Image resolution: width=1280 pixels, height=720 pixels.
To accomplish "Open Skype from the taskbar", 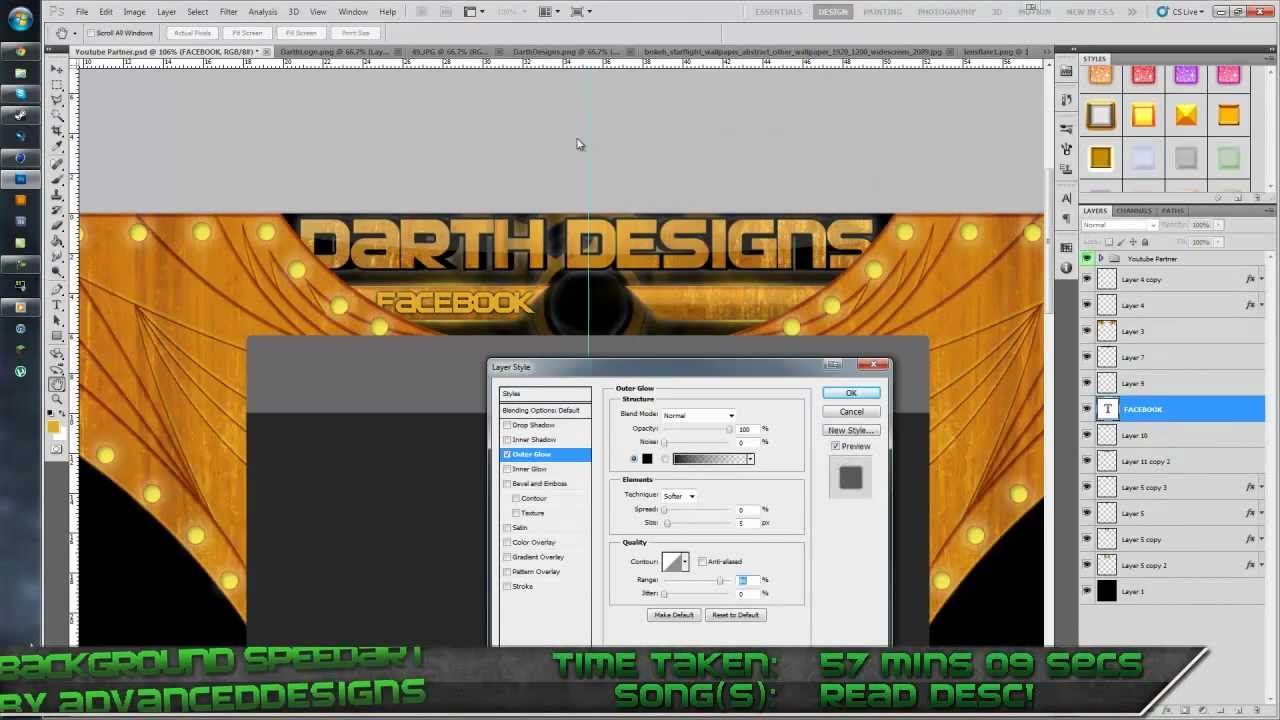I will click(20, 95).
